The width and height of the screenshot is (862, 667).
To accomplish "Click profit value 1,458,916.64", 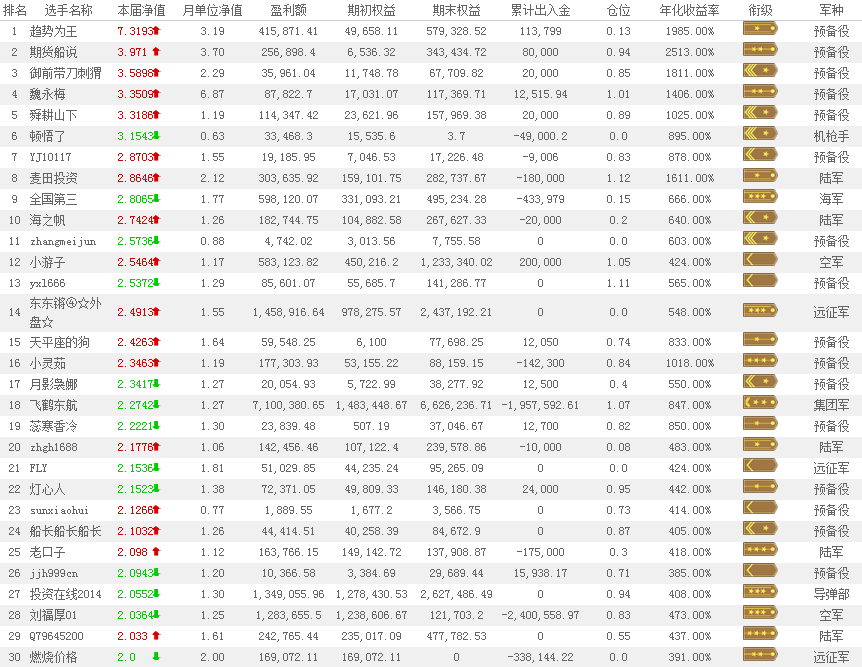I will [288, 312].
